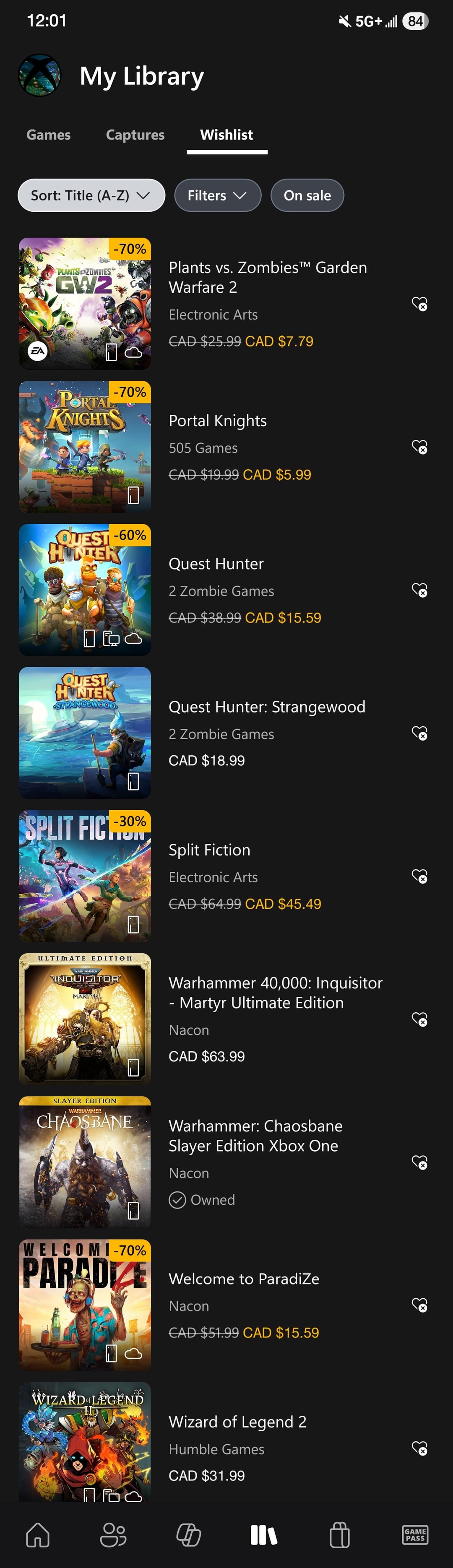Open the Quest Hunter cover thumbnail
Viewport: 453px width, 1568px height.
tap(85, 590)
